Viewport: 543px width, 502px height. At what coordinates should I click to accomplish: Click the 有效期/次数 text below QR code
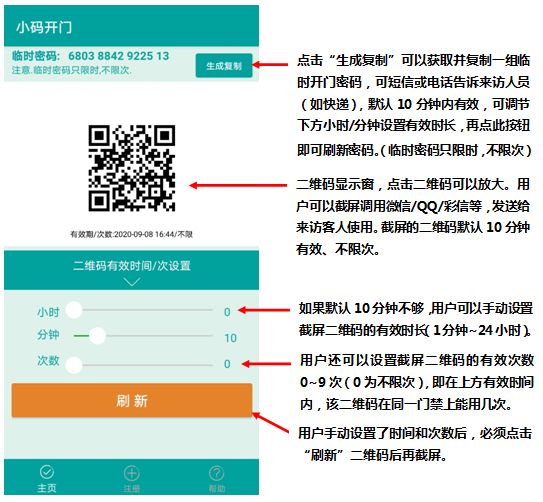(132, 234)
